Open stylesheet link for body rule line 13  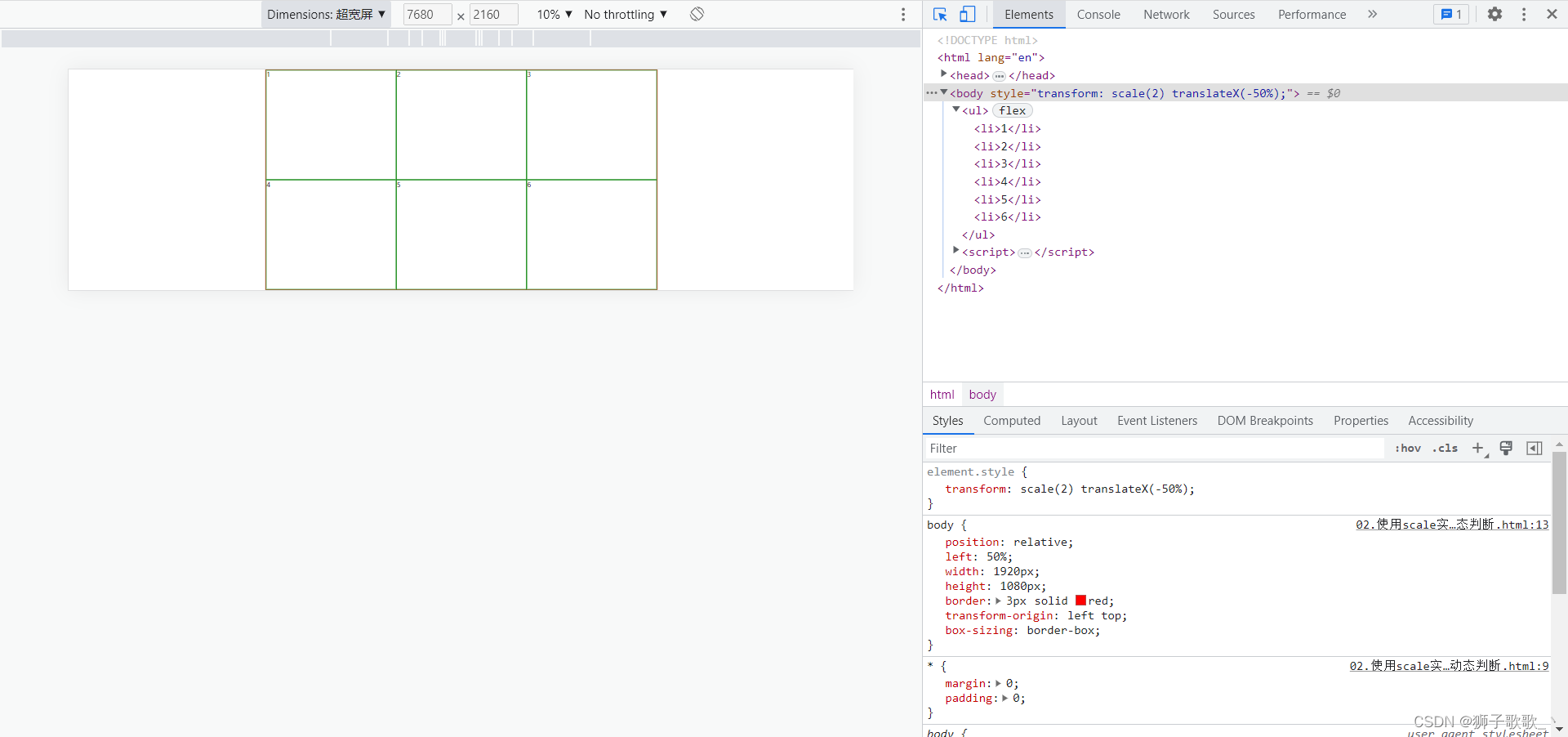point(1452,525)
